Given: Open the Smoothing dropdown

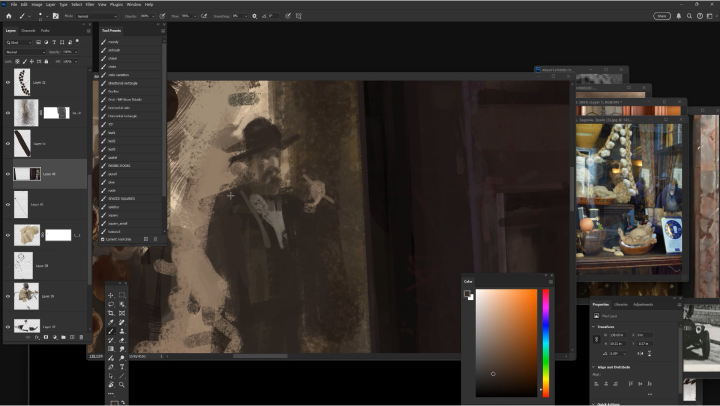Looking at the screenshot, I should pyautogui.click(x=246, y=16).
